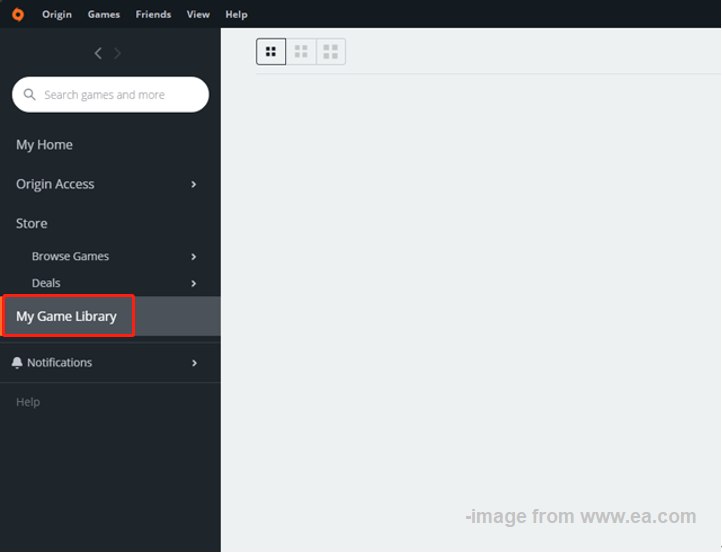This screenshot has height=553, width=722.
Task: Open the View menu
Action: (x=198, y=14)
